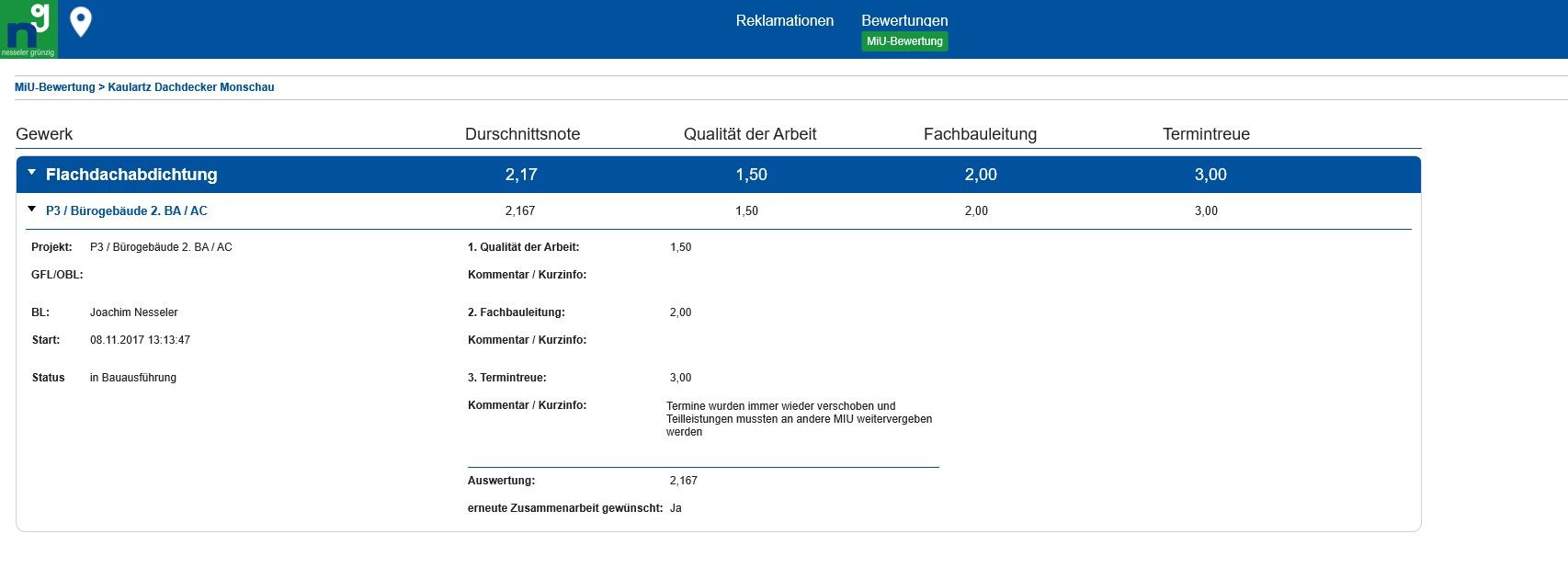Follow the MiU-Bewertung breadcrumb link
1568x579 pixels.
point(55,87)
